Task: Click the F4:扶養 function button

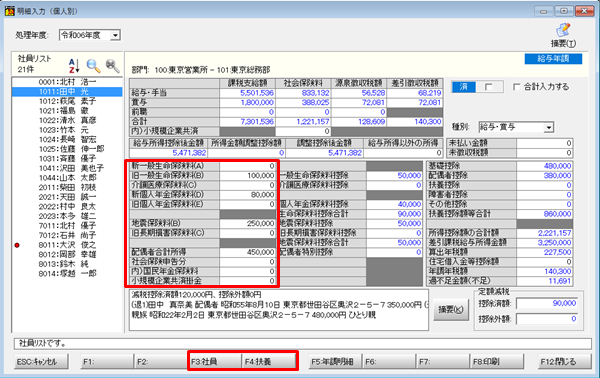Action: tap(269, 362)
